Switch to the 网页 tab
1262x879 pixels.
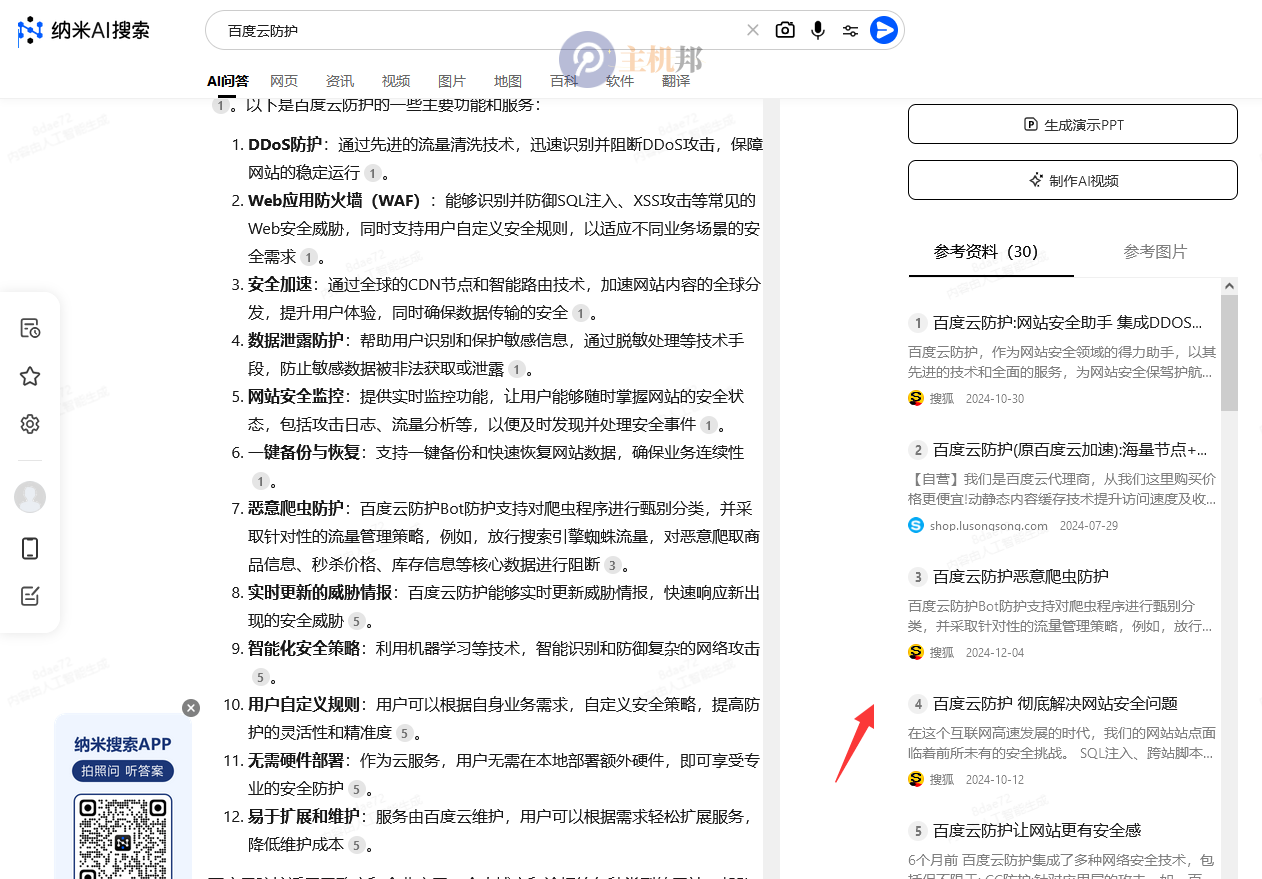[x=284, y=81]
